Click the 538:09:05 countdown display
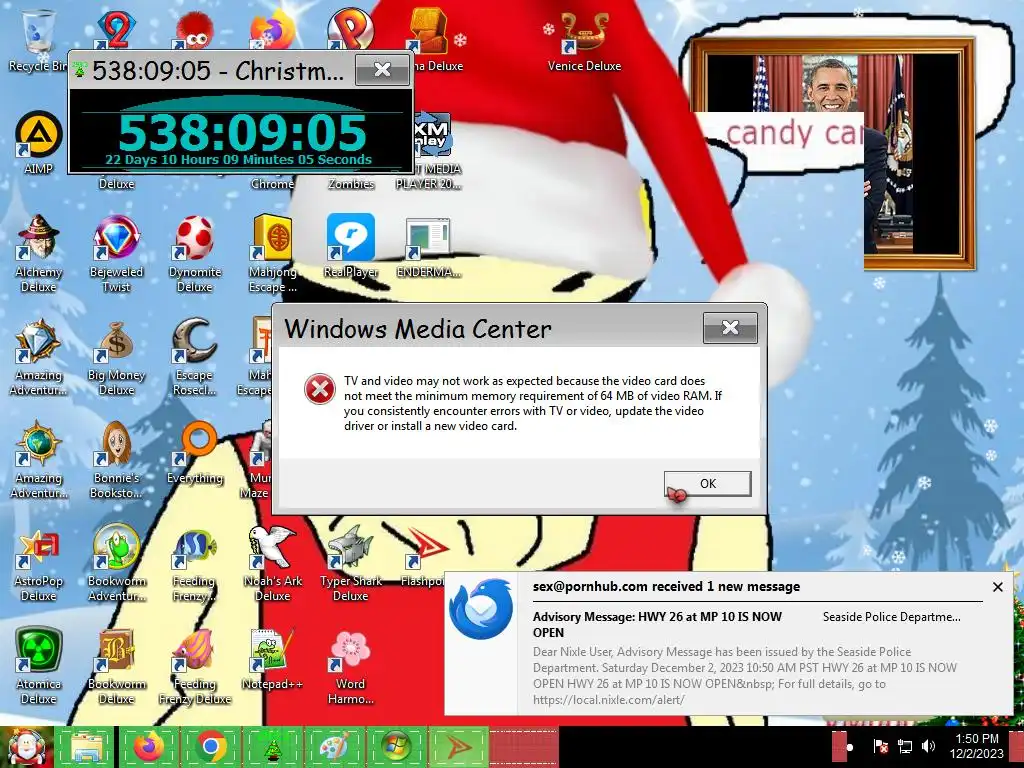This screenshot has height=768, width=1024. (242, 132)
